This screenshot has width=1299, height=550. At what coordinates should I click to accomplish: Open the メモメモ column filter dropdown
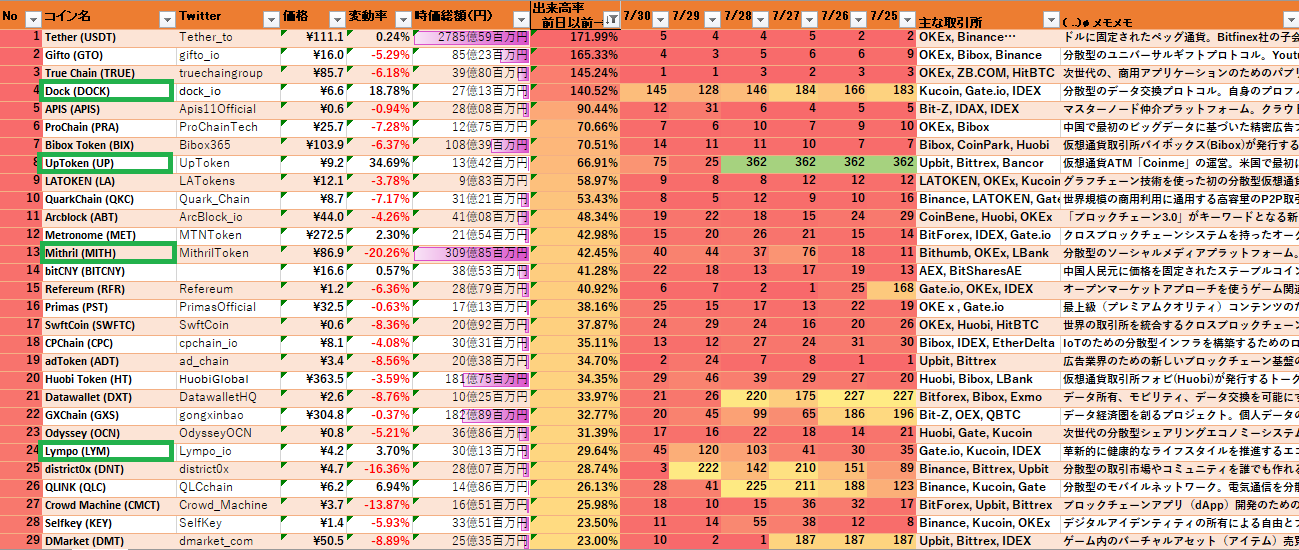pyautogui.click(x=1289, y=20)
